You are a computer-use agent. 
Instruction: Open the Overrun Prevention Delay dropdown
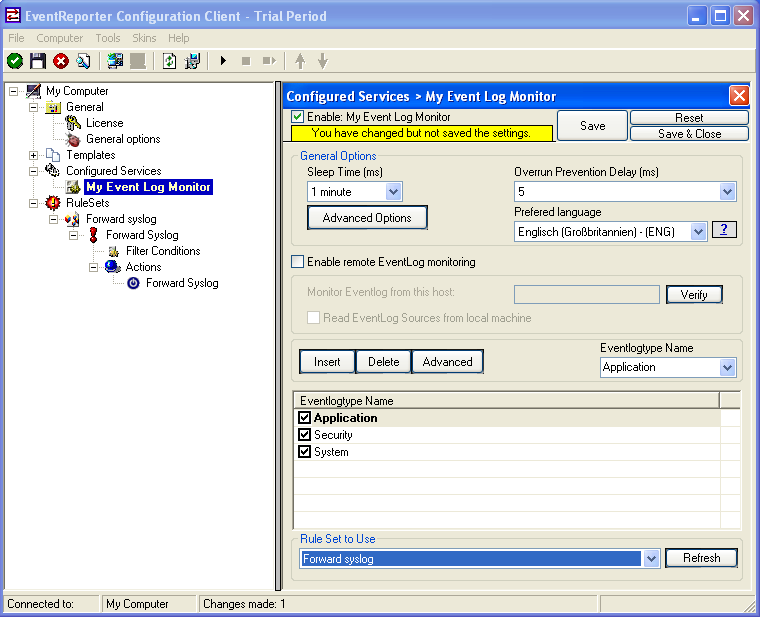(727, 192)
